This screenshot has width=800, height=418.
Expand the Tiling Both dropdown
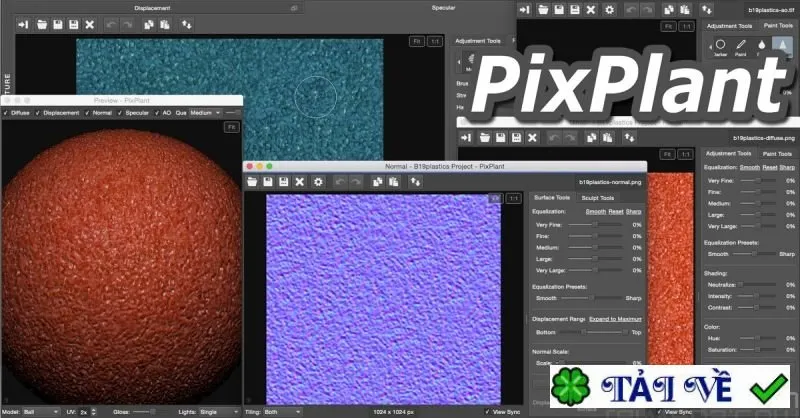click(283, 412)
